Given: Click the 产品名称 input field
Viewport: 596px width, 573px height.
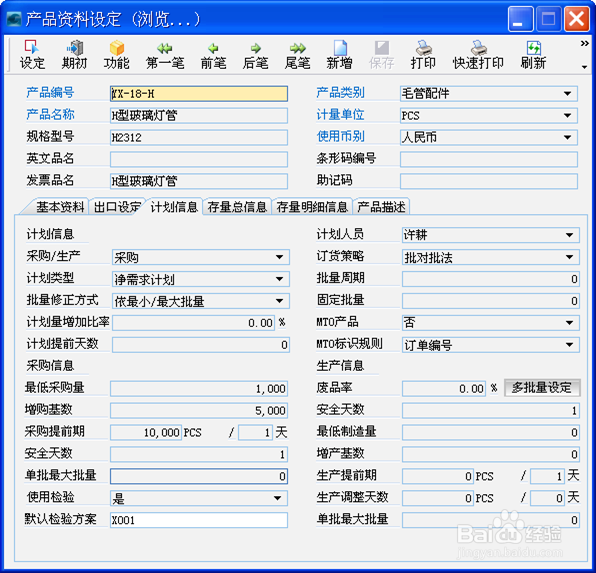Looking at the screenshot, I should pos(199,116).
